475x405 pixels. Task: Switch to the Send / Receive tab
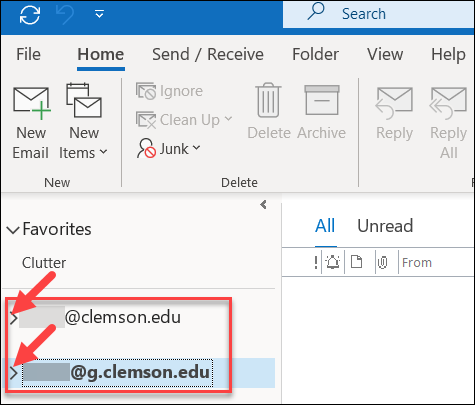point(208,54)
